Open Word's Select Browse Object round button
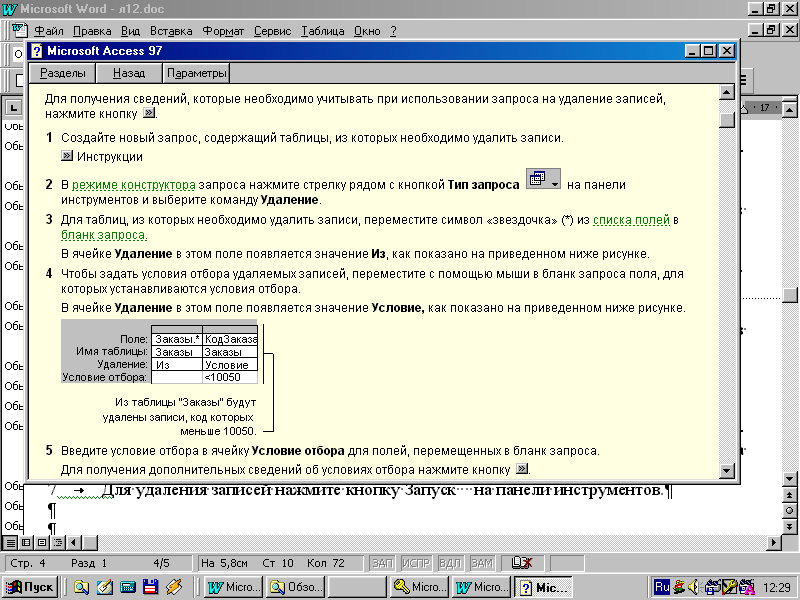The image size is (800, 600). point(790,511)
